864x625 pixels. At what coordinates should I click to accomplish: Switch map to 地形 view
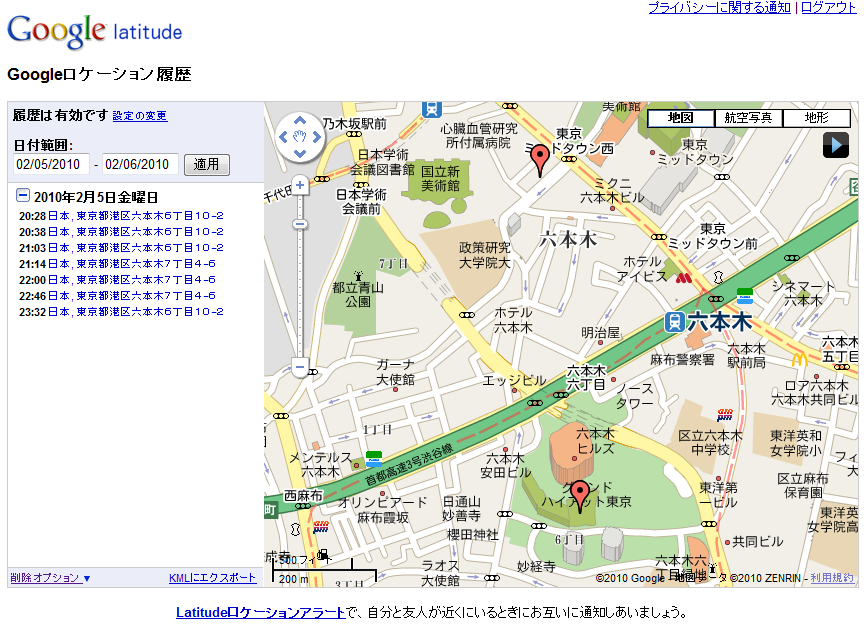[x=817, y=117]
